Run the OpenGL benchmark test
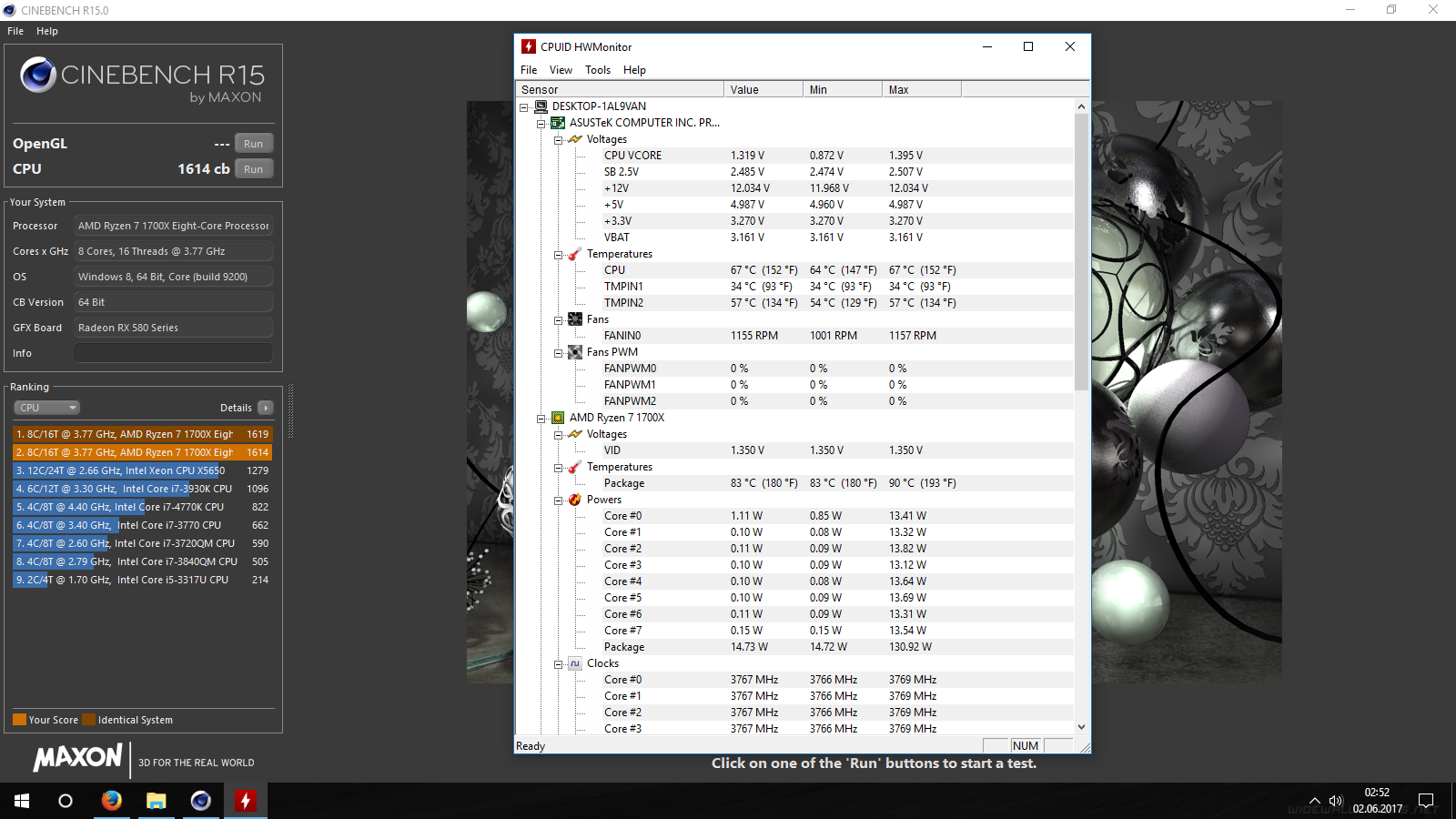This screenshot has width=1456, height=819. (x=254, y=144)
